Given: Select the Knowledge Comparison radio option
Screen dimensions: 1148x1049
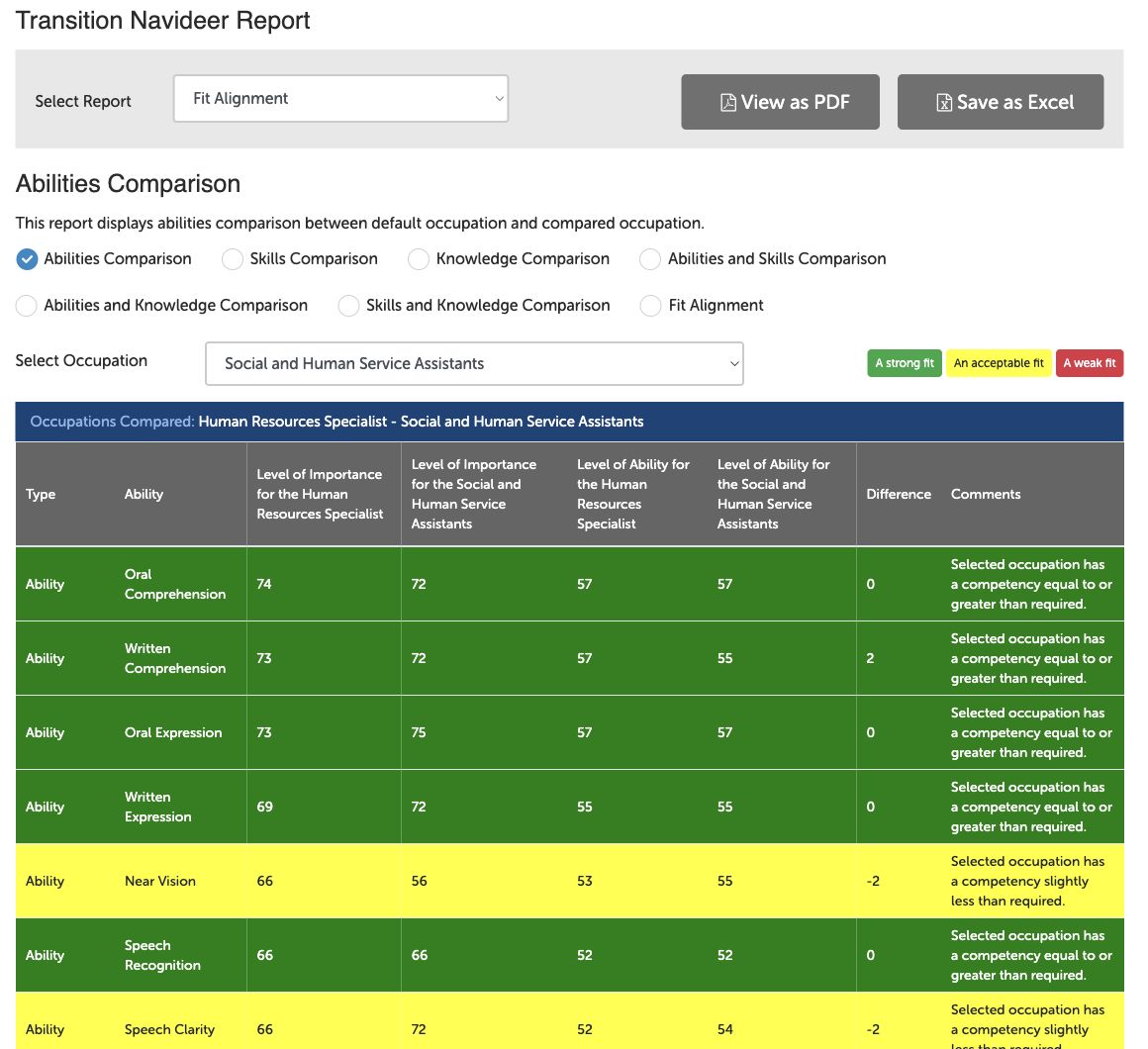Looking at the screenshot, I should pos(418,259).
